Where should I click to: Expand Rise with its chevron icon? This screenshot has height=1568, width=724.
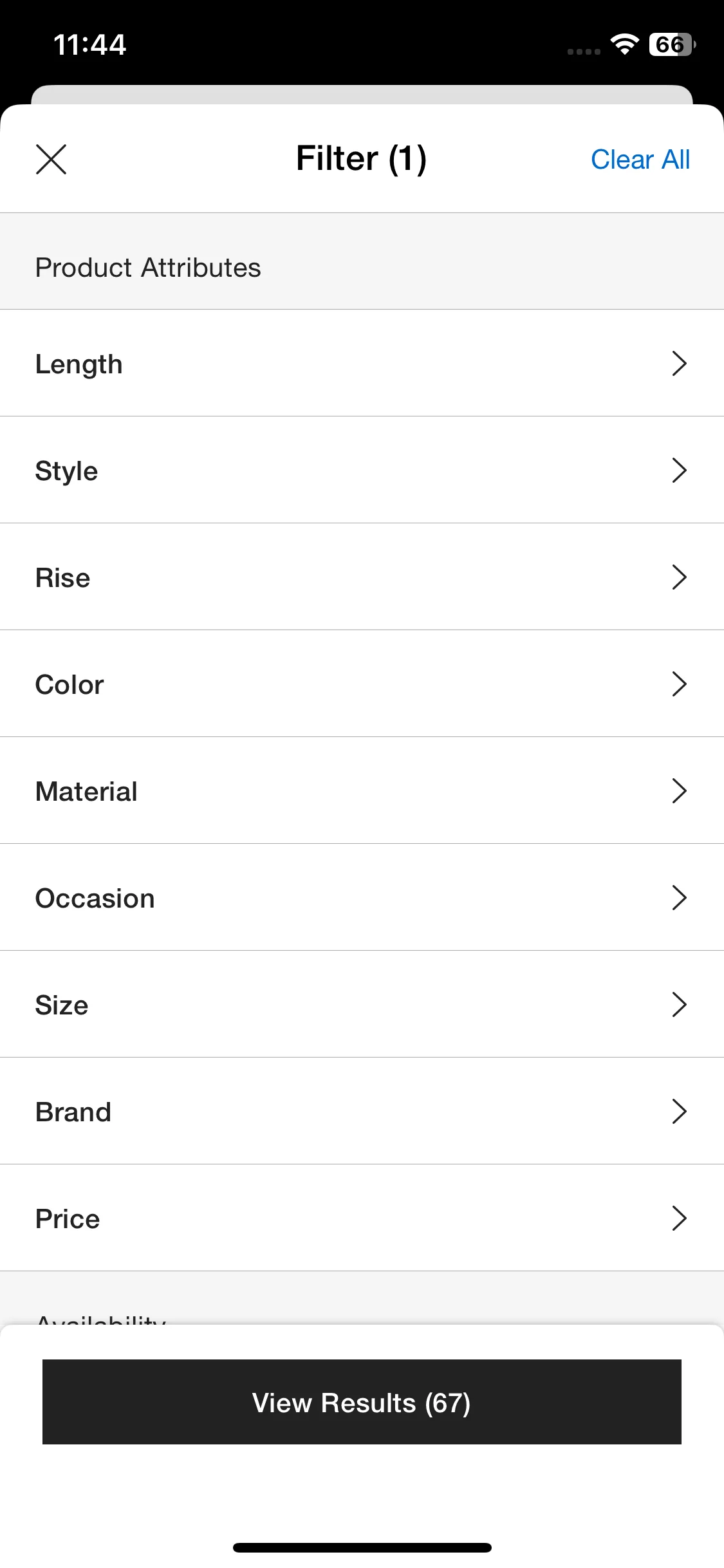[679, 577]
